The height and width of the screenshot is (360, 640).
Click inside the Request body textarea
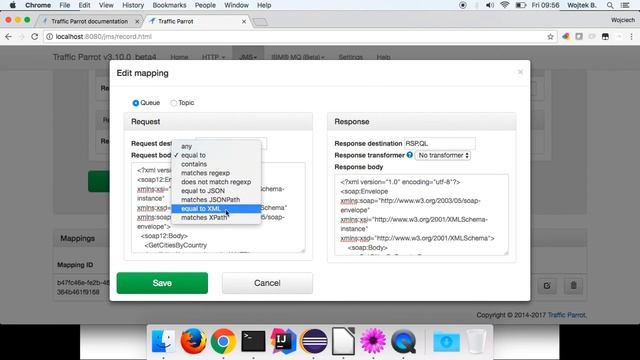click(x=218, y=207)
